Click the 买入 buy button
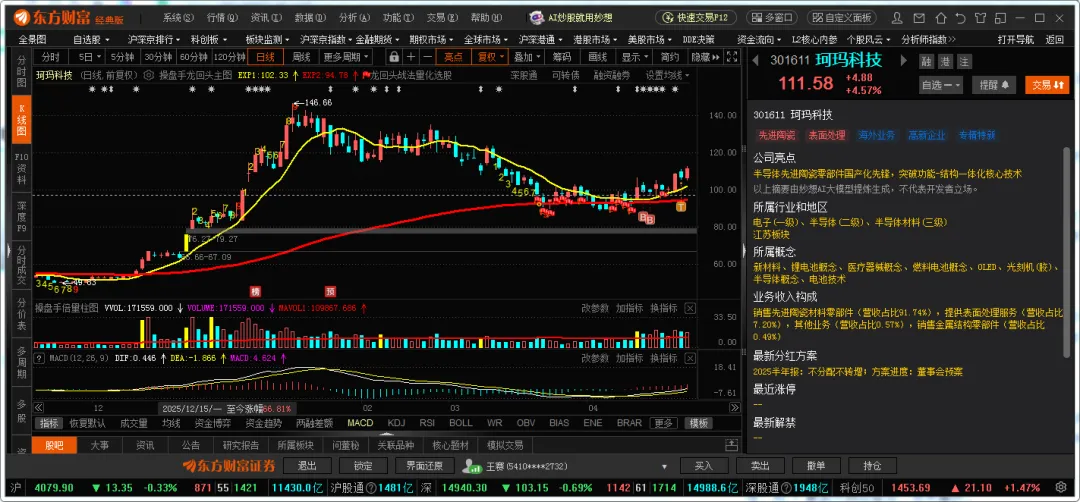1080x502 pixels. (704, 466)
